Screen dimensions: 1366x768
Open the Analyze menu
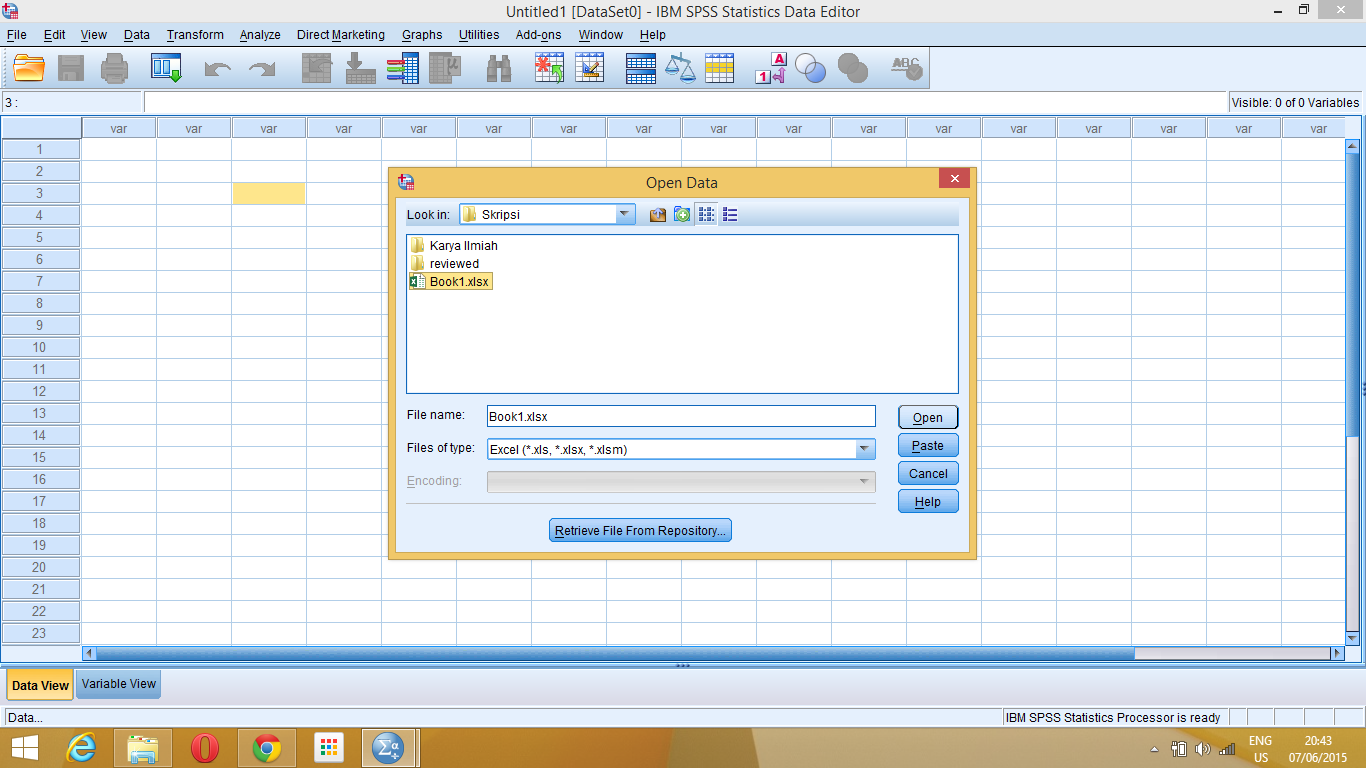click(x=259, y=34)
